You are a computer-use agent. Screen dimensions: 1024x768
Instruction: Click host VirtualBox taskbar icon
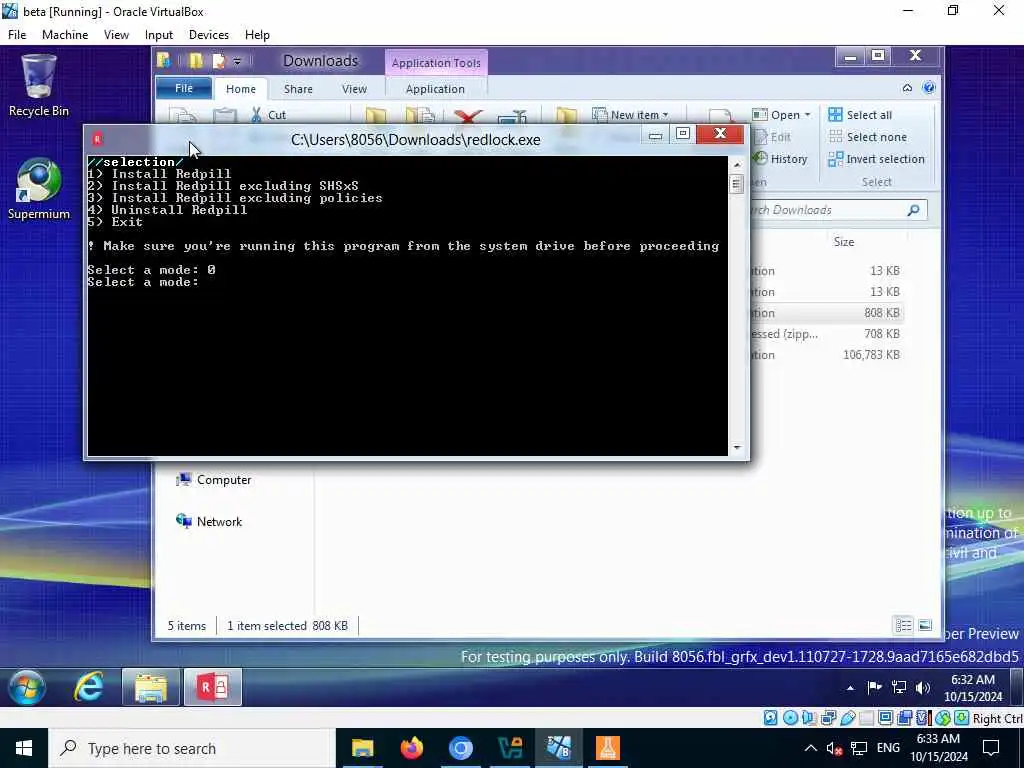[558, 748]
